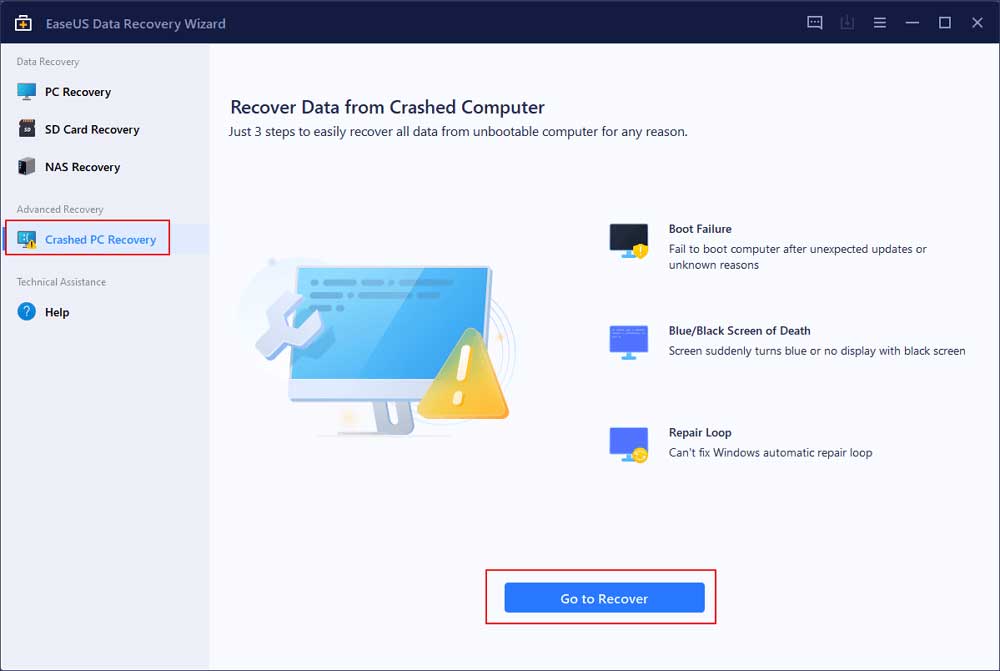Click the NAS Recovery drive icon
Viewport: 1000px width, 671px height.
(27, 166)
